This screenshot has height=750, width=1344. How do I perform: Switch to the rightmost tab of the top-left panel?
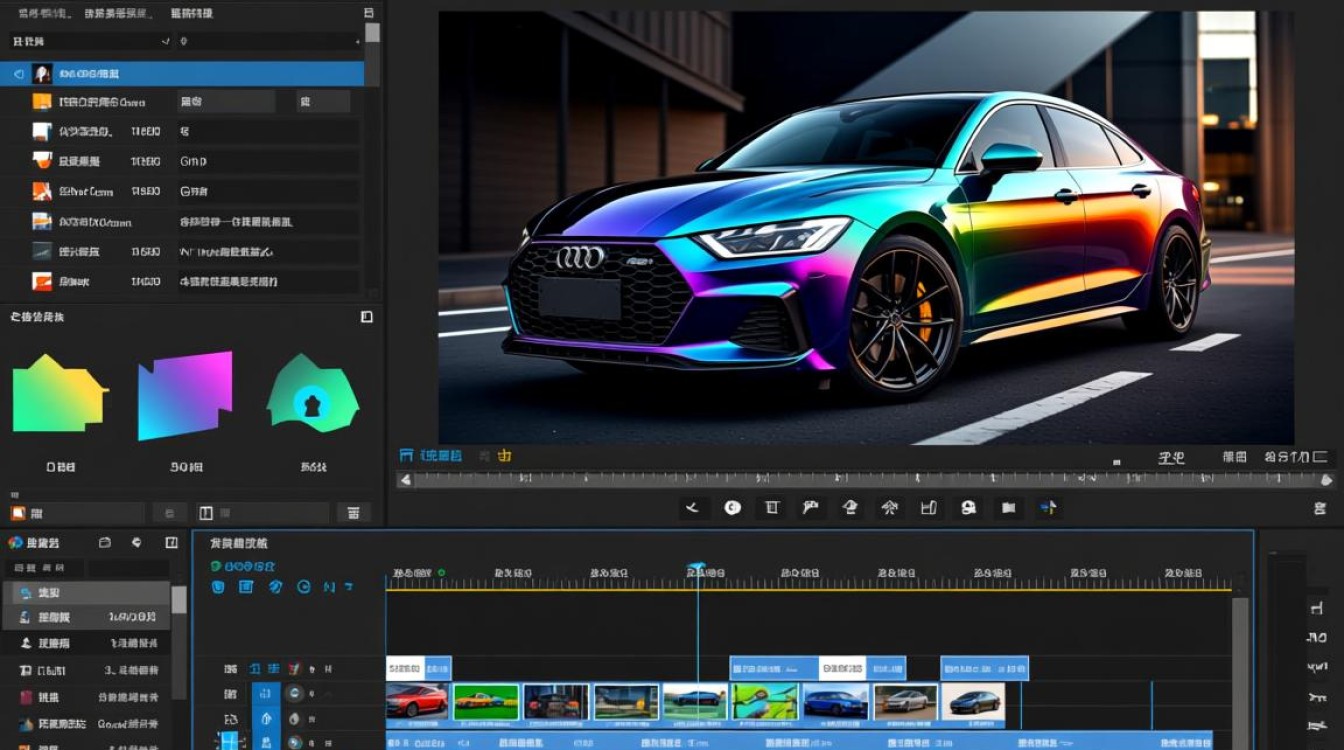(x=191, y=14)
